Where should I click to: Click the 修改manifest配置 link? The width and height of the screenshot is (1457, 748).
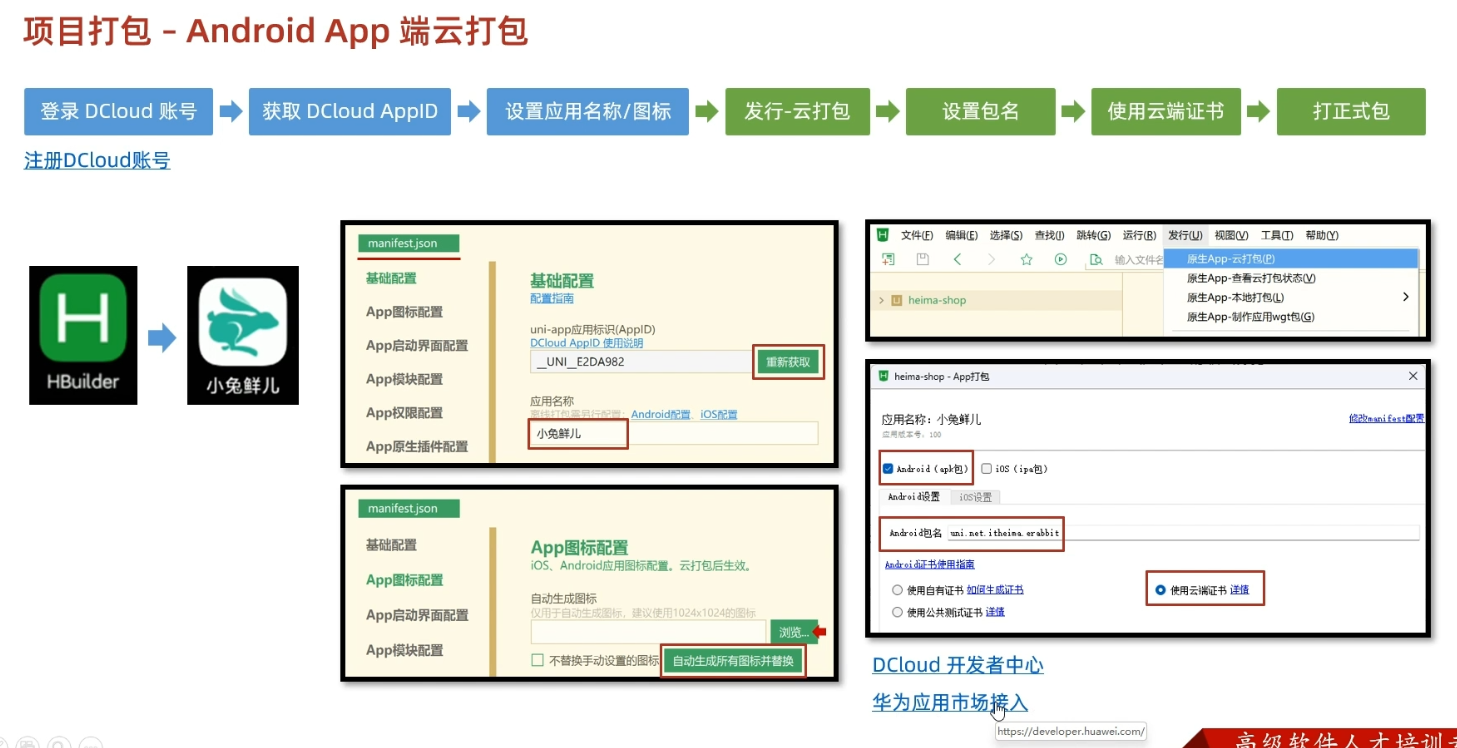coord(1386,418)
